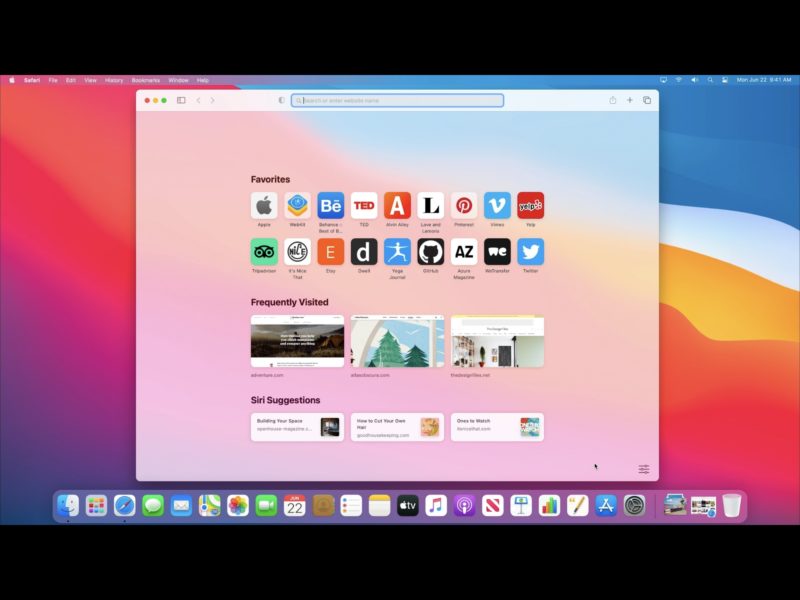
Task: Open Music from the Dock
Action: [x=436, y=506]
